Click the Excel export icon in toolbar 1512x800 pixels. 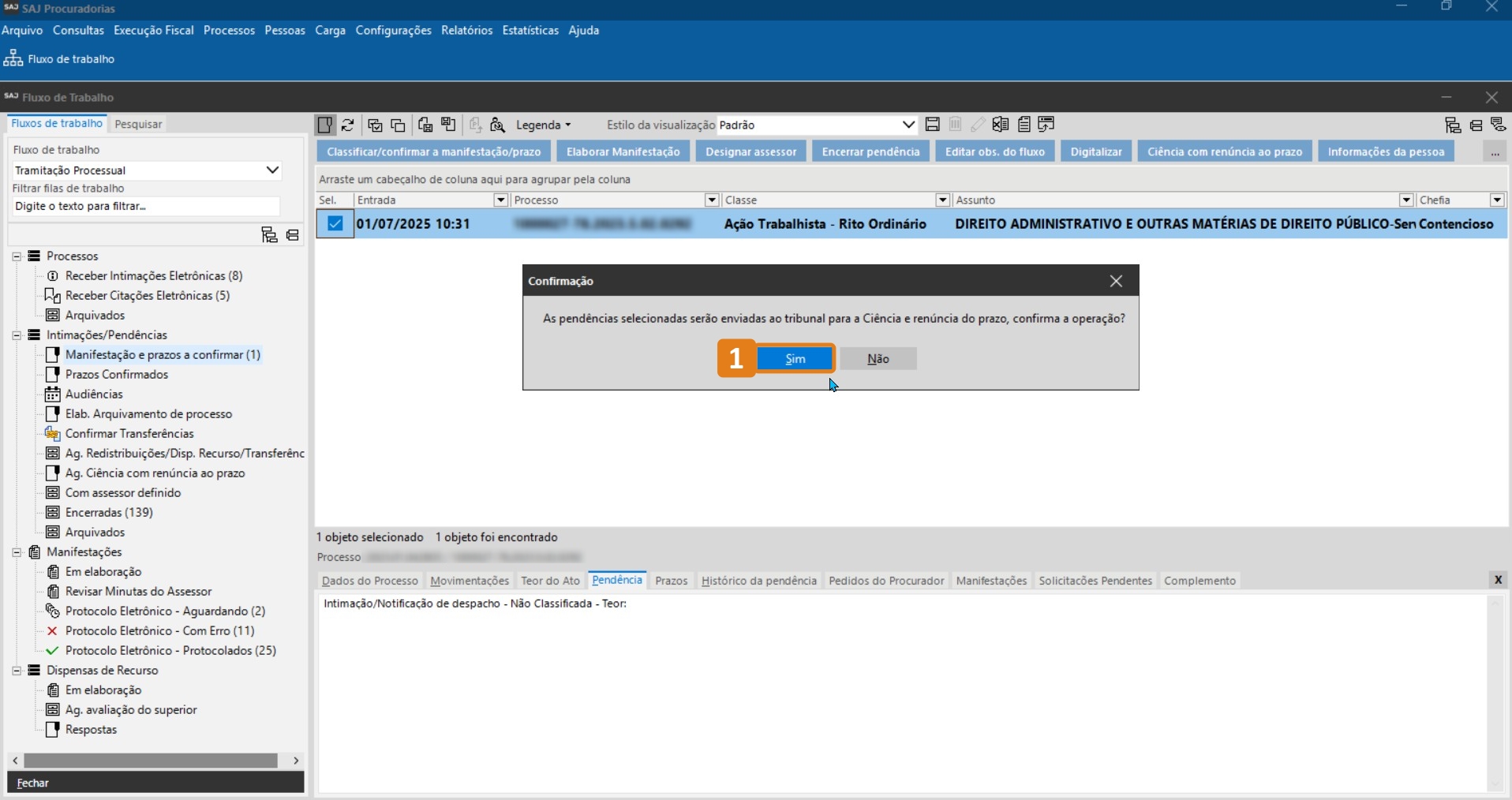pos(1001,125)
